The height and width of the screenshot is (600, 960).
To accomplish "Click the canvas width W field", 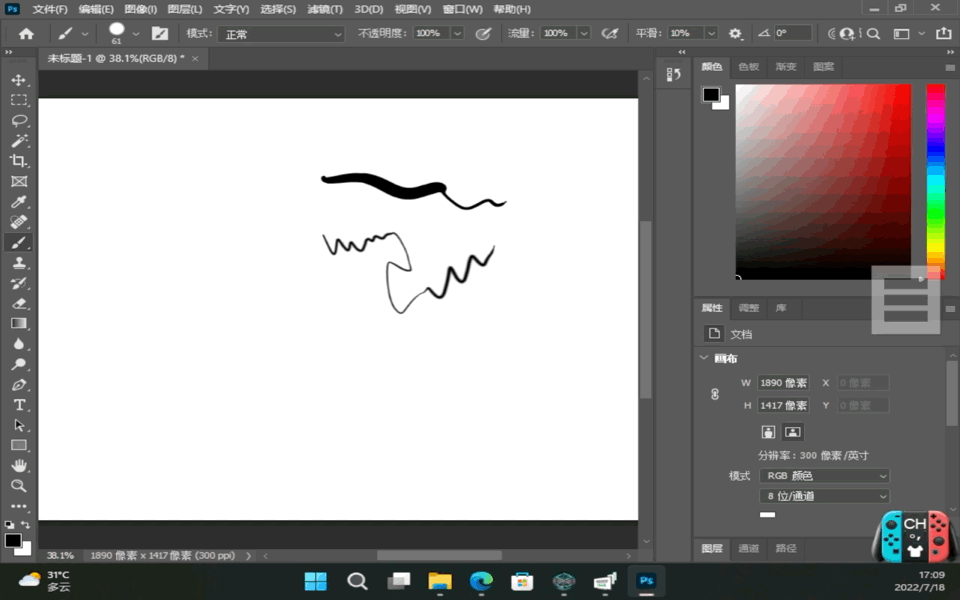I will [x=783, y=383].
